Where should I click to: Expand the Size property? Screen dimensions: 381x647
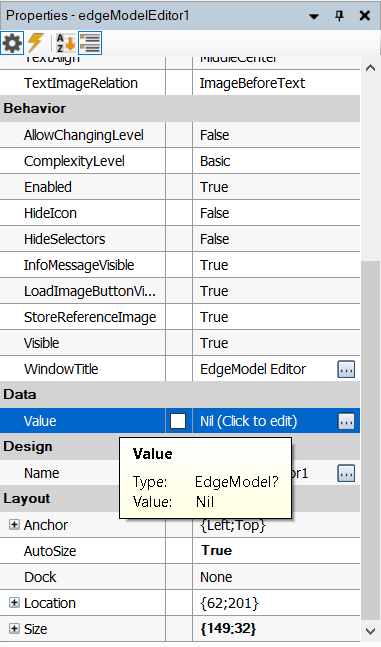pyautogui.click(x=14, y=628)
